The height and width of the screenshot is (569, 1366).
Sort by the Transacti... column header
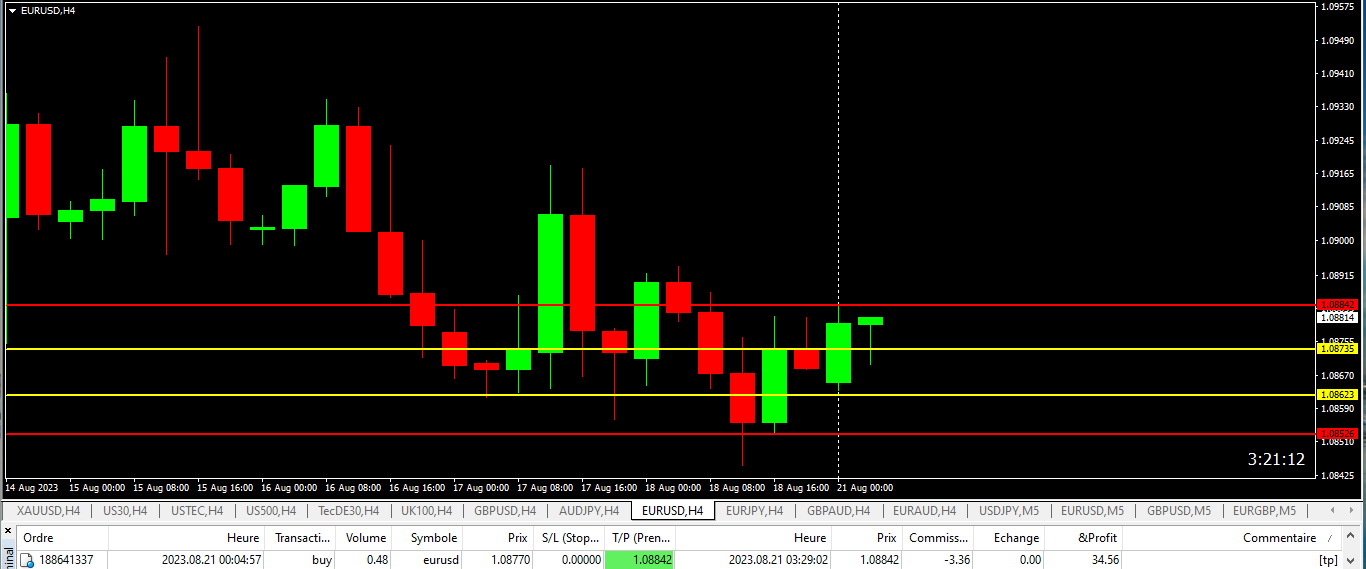303,538
